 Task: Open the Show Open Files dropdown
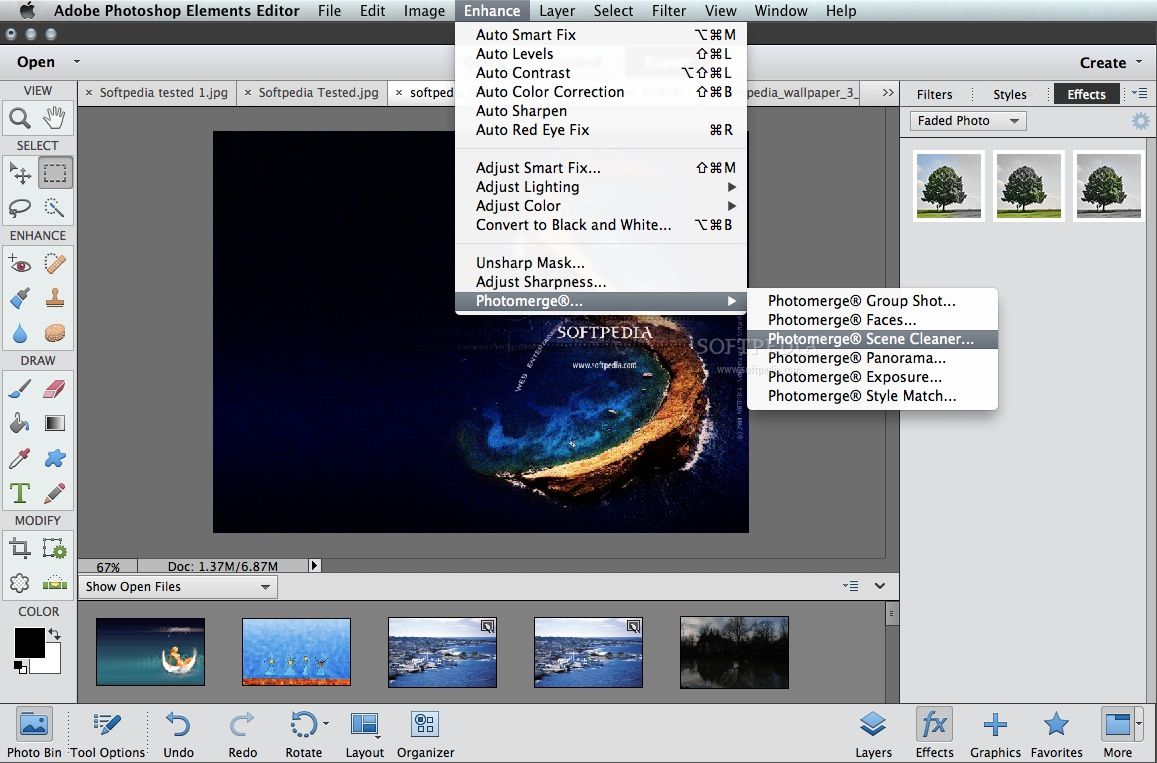(x=177, y=587)
